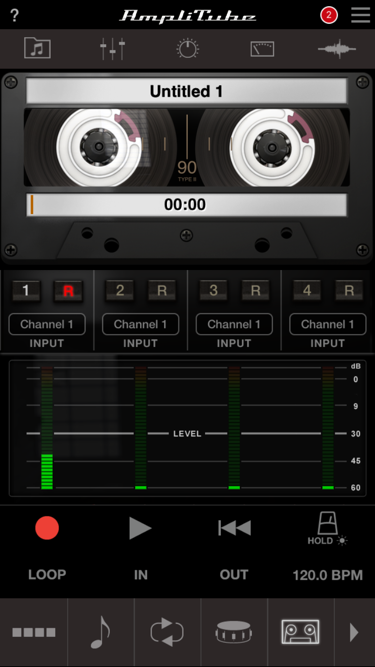Image resolution: width=375 pixels, height=667 pixels.
Task: Open the red notification badge
Action: coord(329,16)
